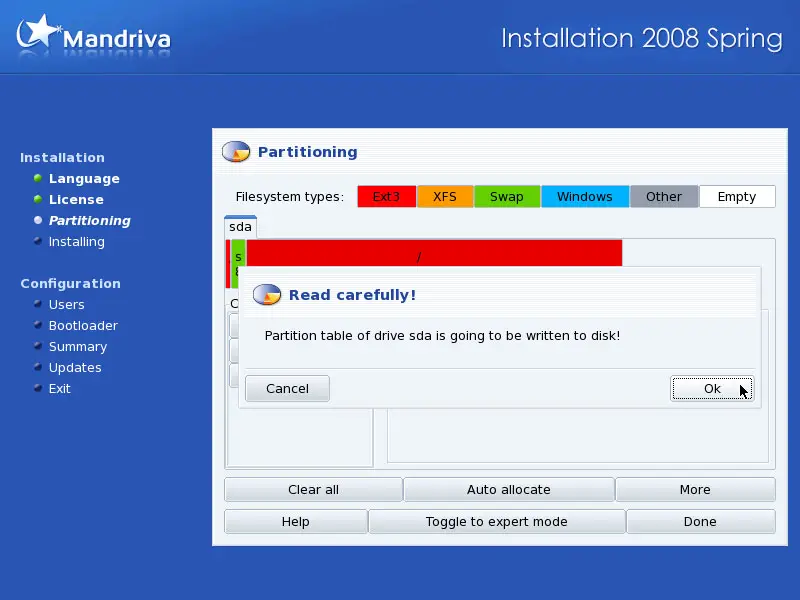The width and height of the screenshot is (800, 600).
Task: Click the License step in sidebar
Action: tap(76, 199)
